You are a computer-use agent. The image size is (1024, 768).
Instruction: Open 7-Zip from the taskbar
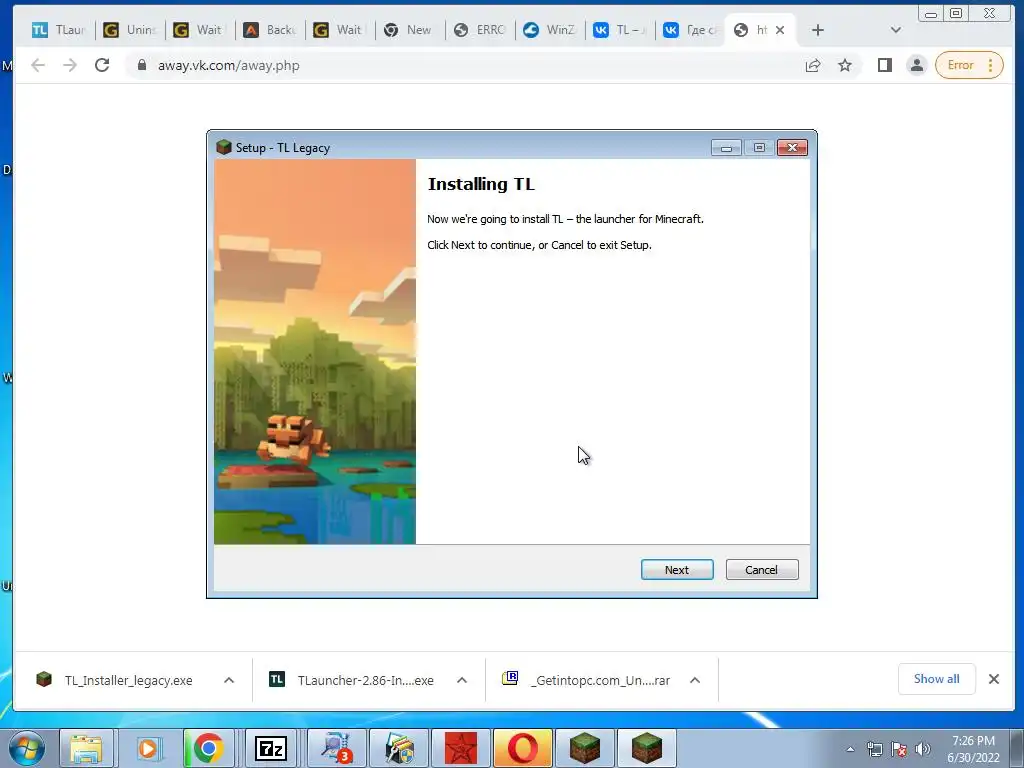pyautogui.click(x=271, y=748)
